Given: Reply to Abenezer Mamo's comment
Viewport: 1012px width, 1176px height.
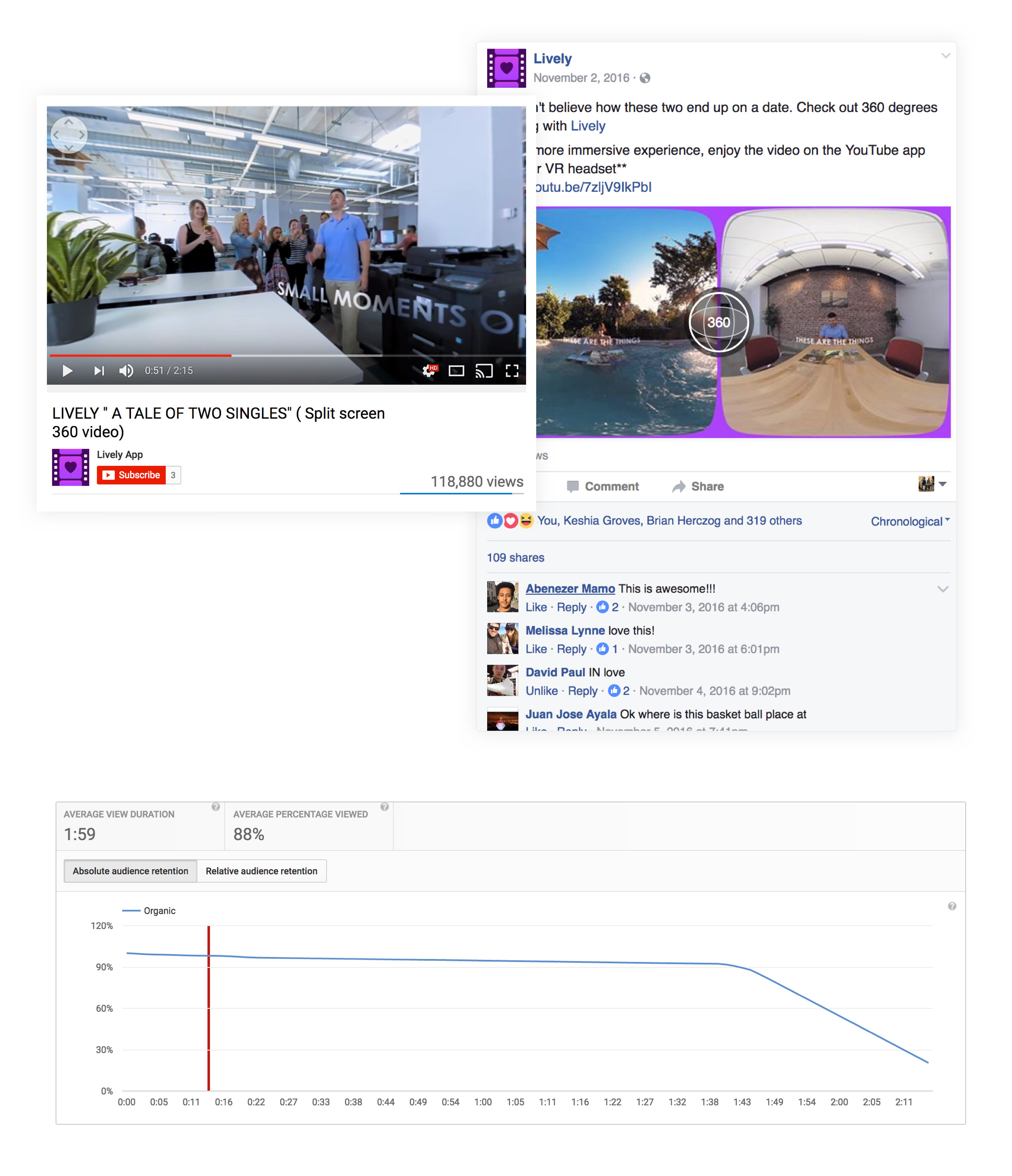Looking at the screenshot, I should point(571,607).
